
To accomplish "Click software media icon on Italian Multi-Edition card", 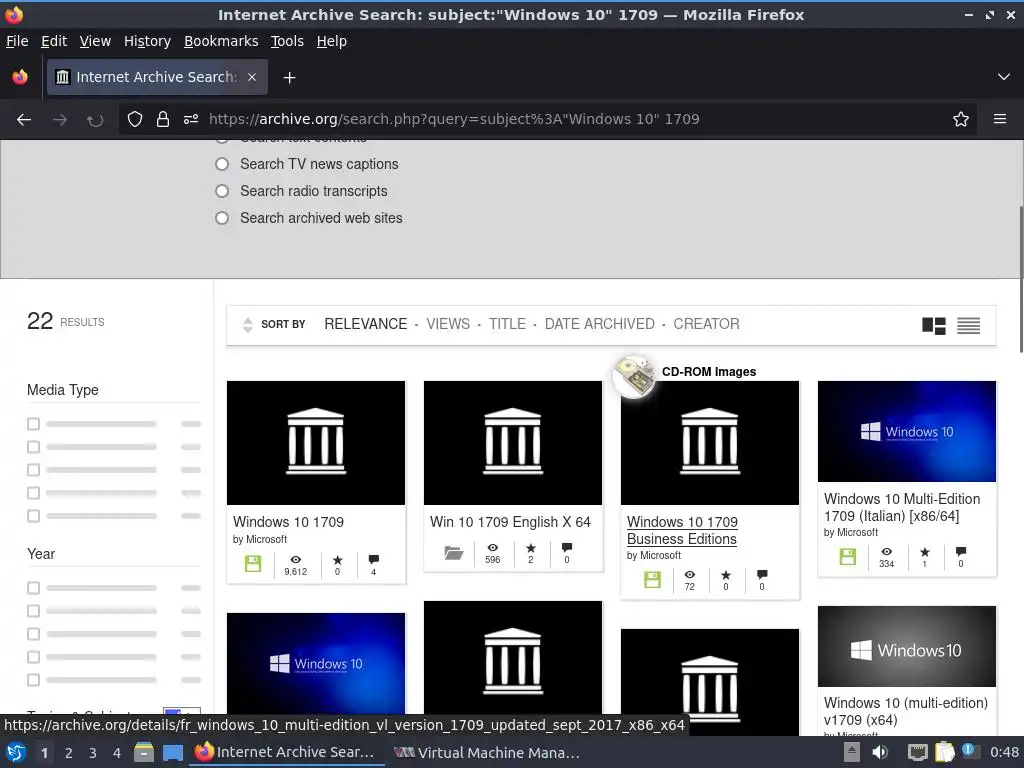I will point(848,556).
